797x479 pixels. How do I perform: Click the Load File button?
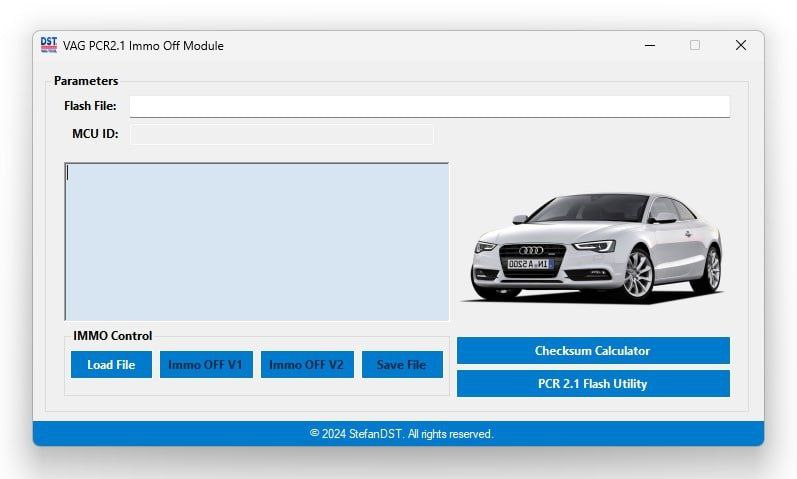[x=111, y=365]
